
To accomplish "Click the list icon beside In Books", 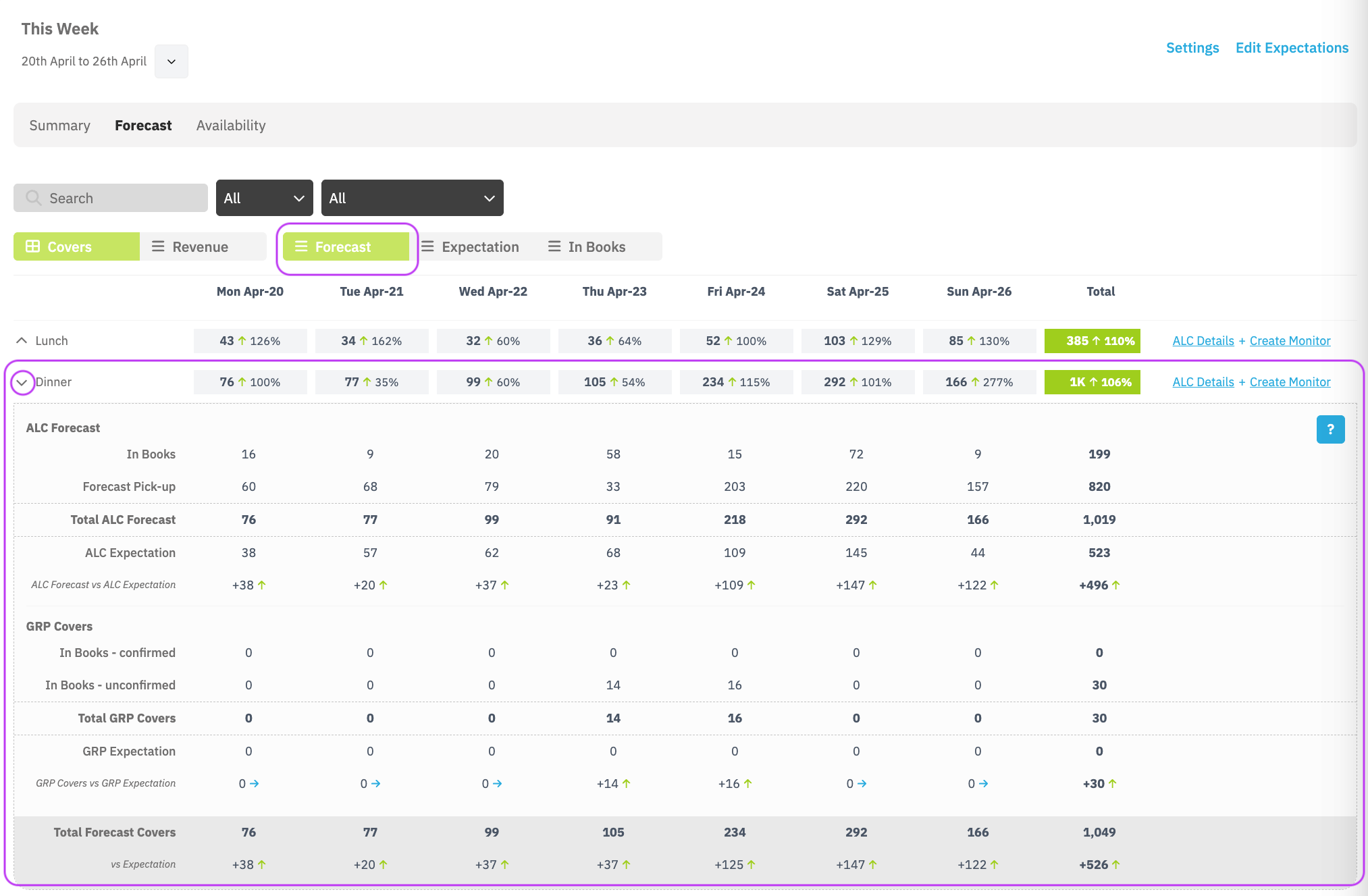I will click(554, 246).
